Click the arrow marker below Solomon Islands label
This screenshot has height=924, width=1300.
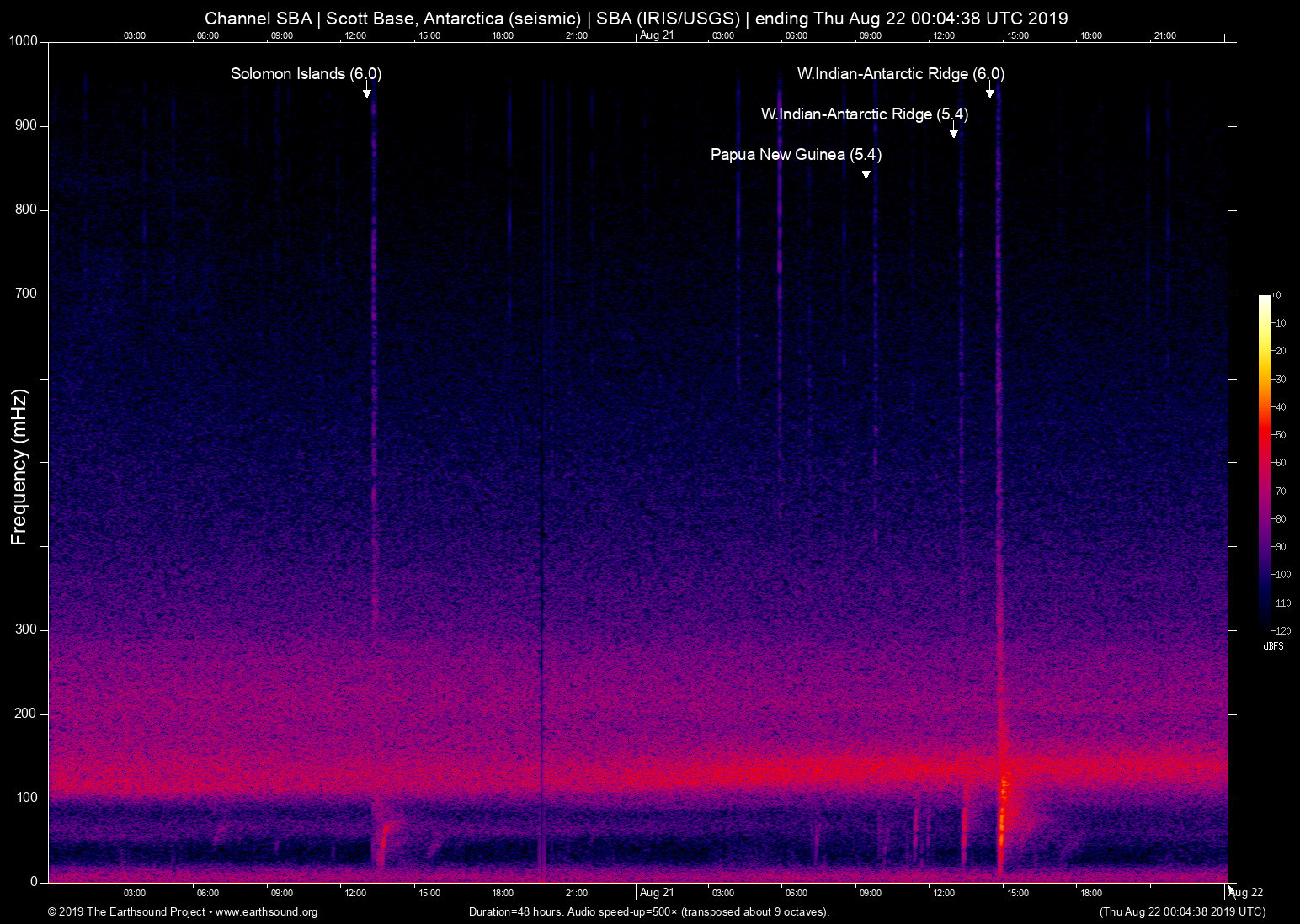coord(367,91)
